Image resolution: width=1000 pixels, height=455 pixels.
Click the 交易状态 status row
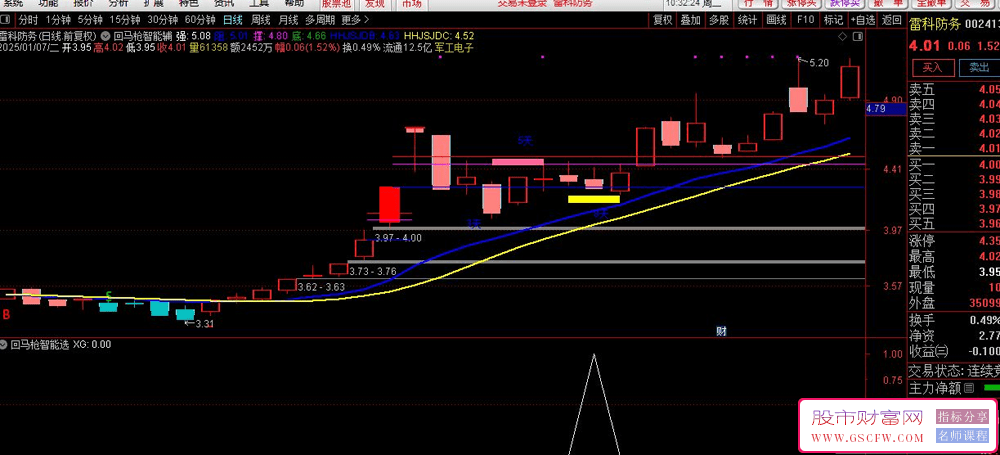tap(953, 370)
